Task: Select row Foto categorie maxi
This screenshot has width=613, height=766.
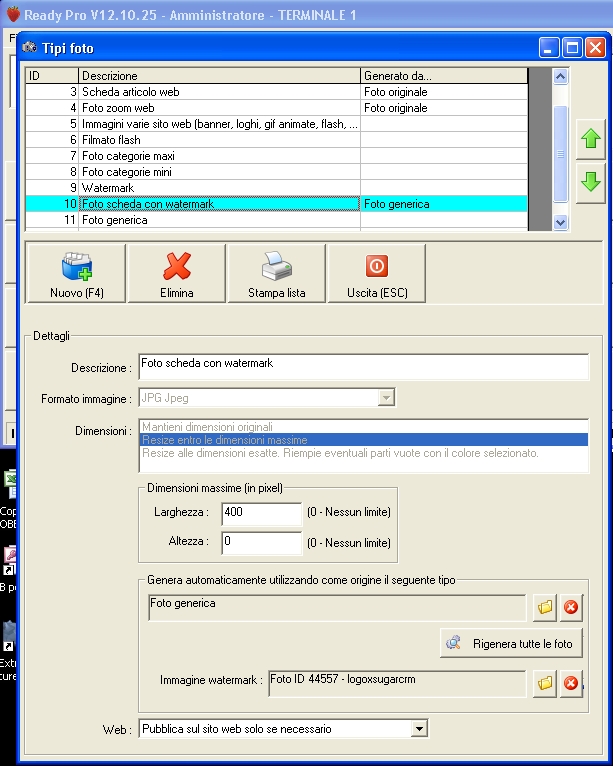Action: (x=276, y=156)
